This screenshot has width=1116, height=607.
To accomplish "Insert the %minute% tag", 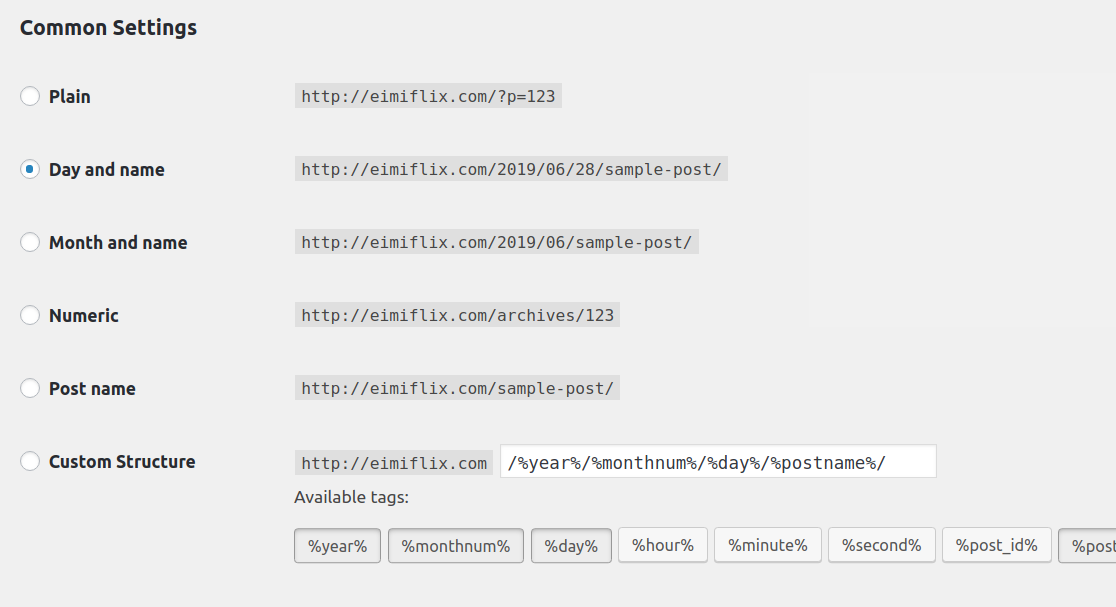I will coord(767,545).
